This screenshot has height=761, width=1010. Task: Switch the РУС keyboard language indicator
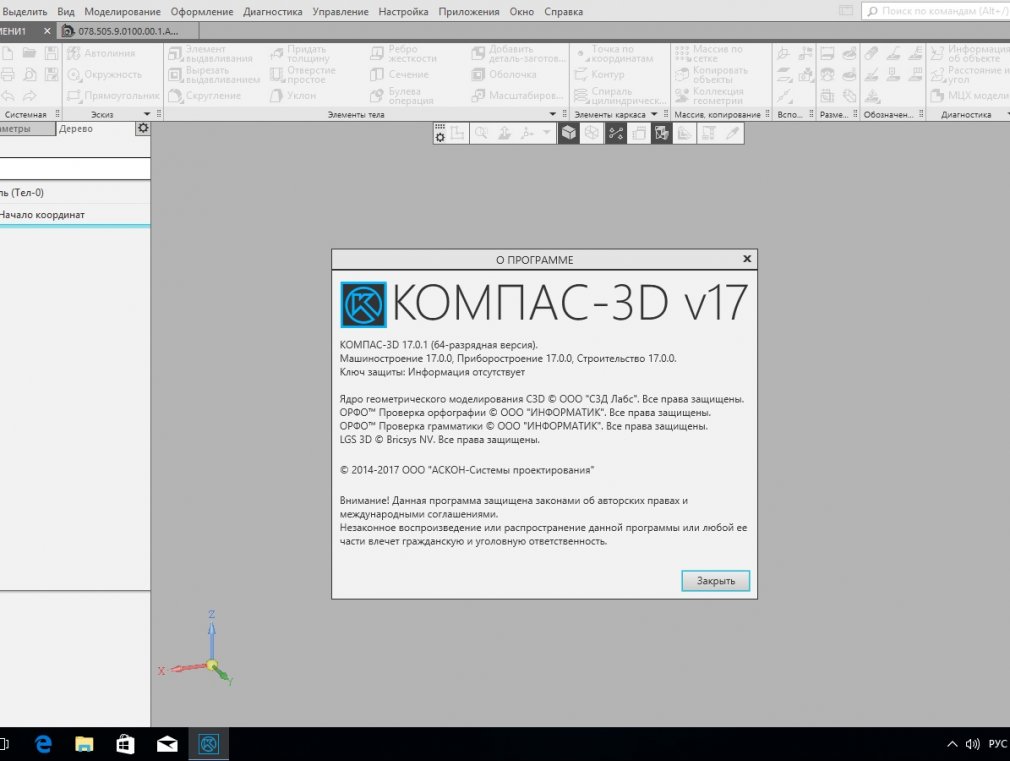997,744
